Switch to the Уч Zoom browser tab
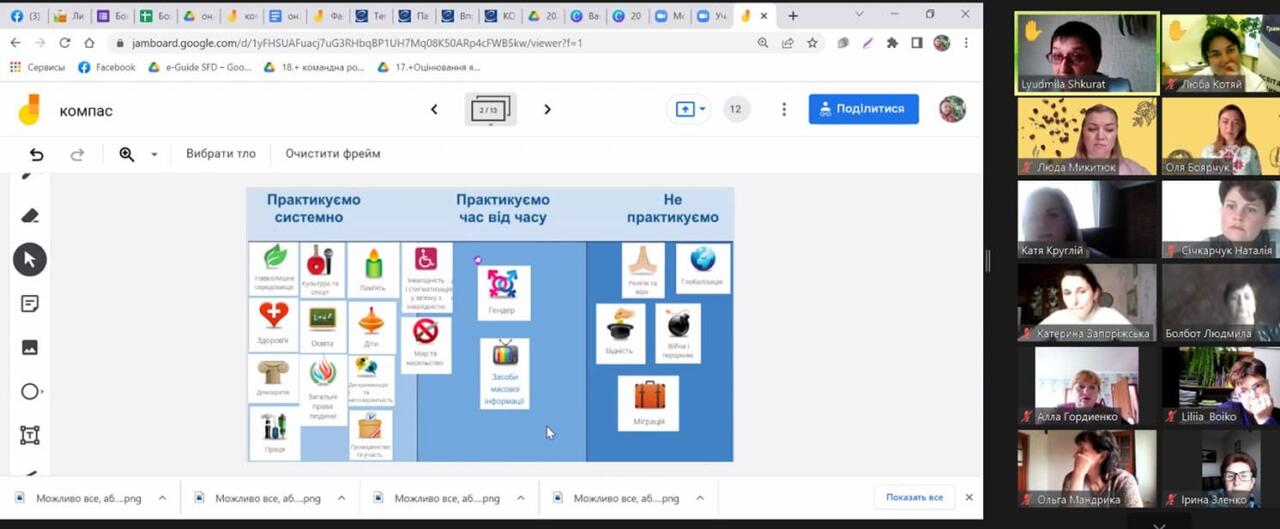 coord(713,16)
